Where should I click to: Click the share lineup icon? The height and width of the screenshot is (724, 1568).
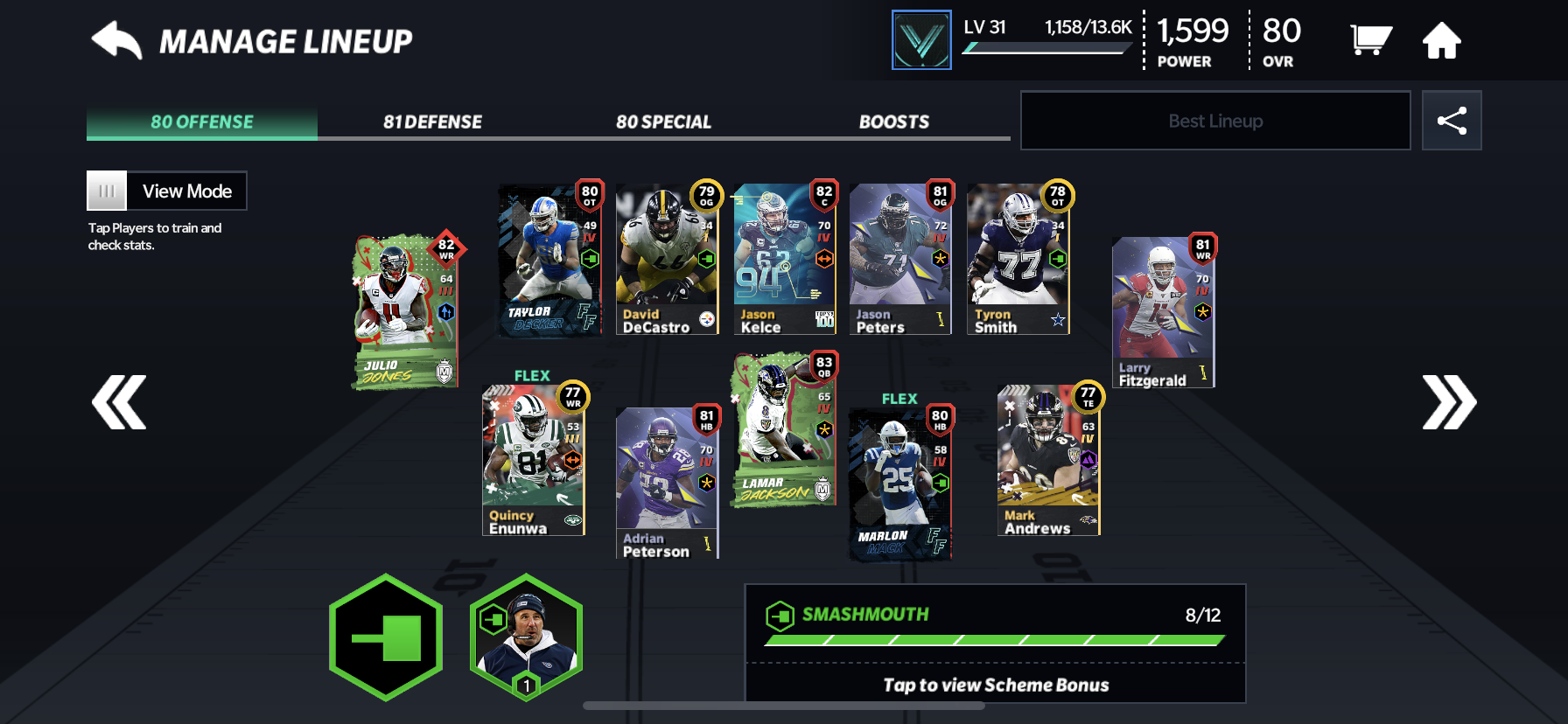click(x=1451, y=121)
